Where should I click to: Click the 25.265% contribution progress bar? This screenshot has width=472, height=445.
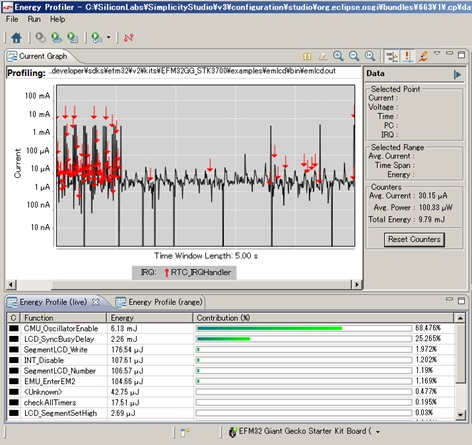pos(304,339)
